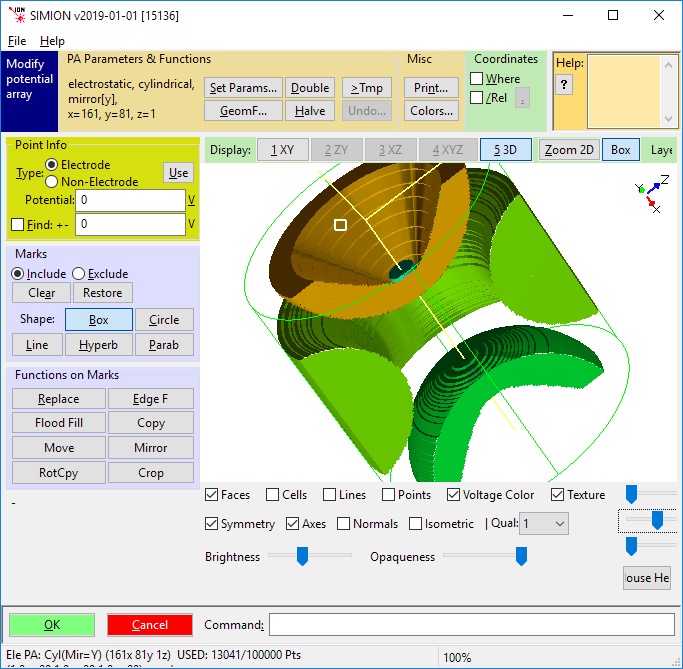
Task: Toggle the Axes checkbox
Action: [292, 524]
